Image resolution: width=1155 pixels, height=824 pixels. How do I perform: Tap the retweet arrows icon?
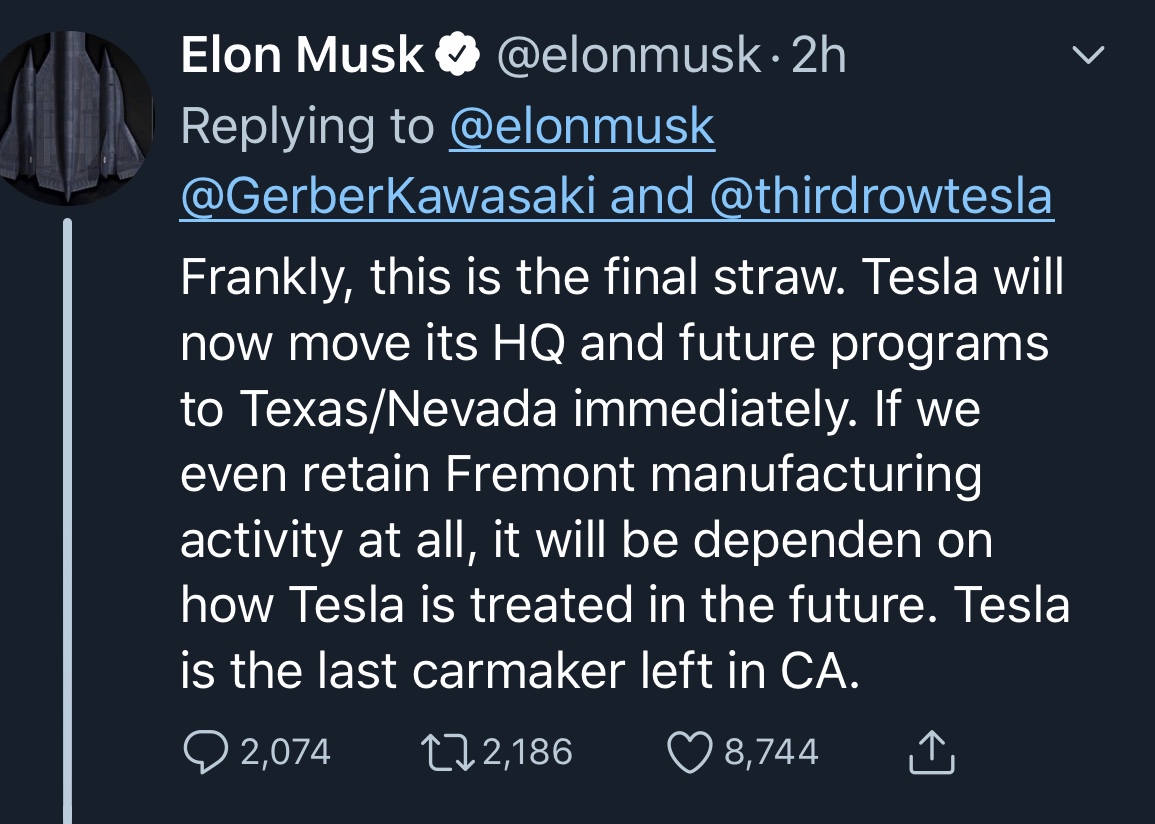pyautogui.click(x=447, y=753)
